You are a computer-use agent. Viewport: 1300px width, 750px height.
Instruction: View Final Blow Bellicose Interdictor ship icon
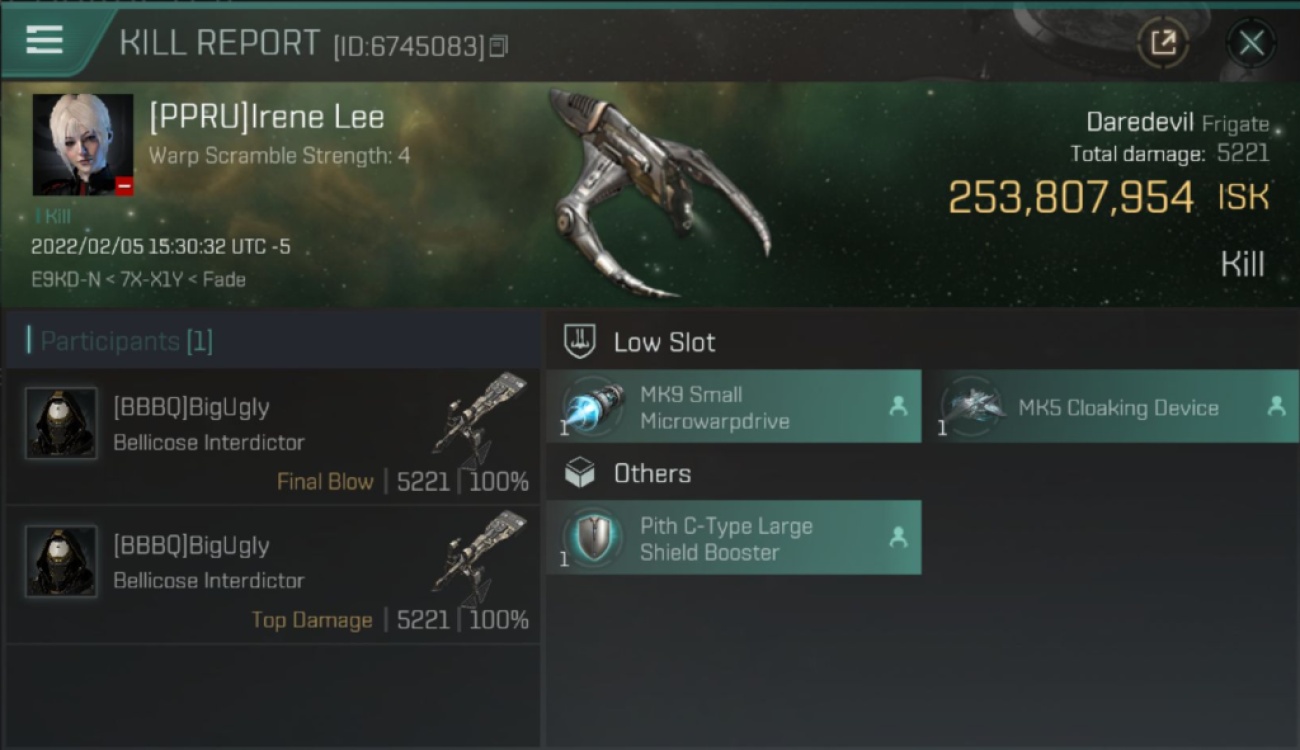tap(480, 421)
